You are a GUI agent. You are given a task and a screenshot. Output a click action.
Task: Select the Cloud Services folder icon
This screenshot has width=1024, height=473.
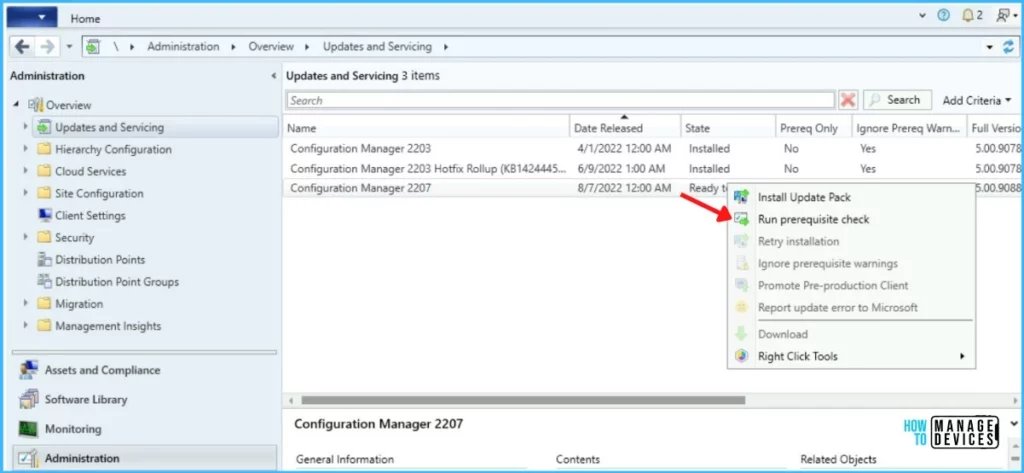[44, 172]
